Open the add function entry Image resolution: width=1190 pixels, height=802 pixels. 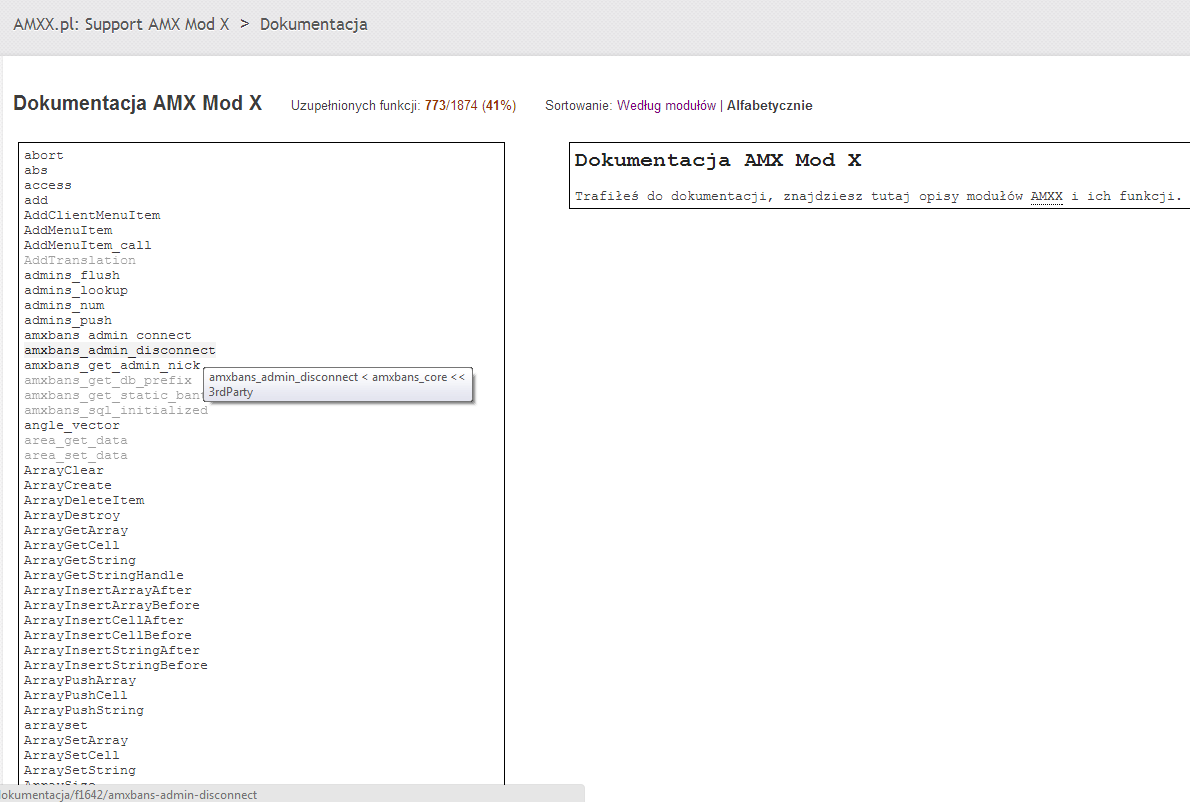click(x=36, y=200)
